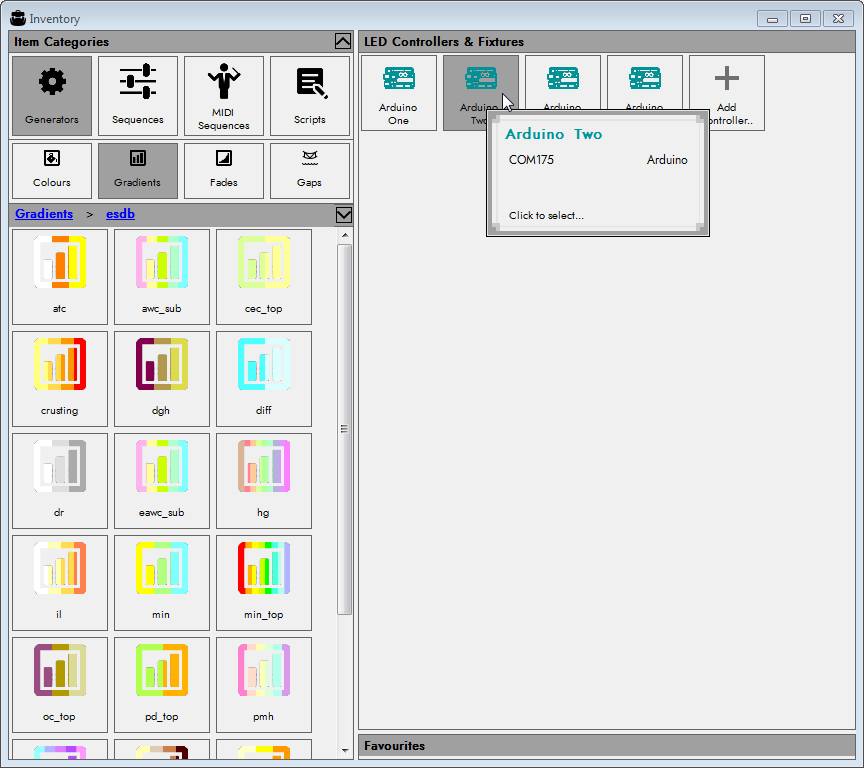
Task: Click COM175 text in Arduino Two tooltip
Action: 531,160
